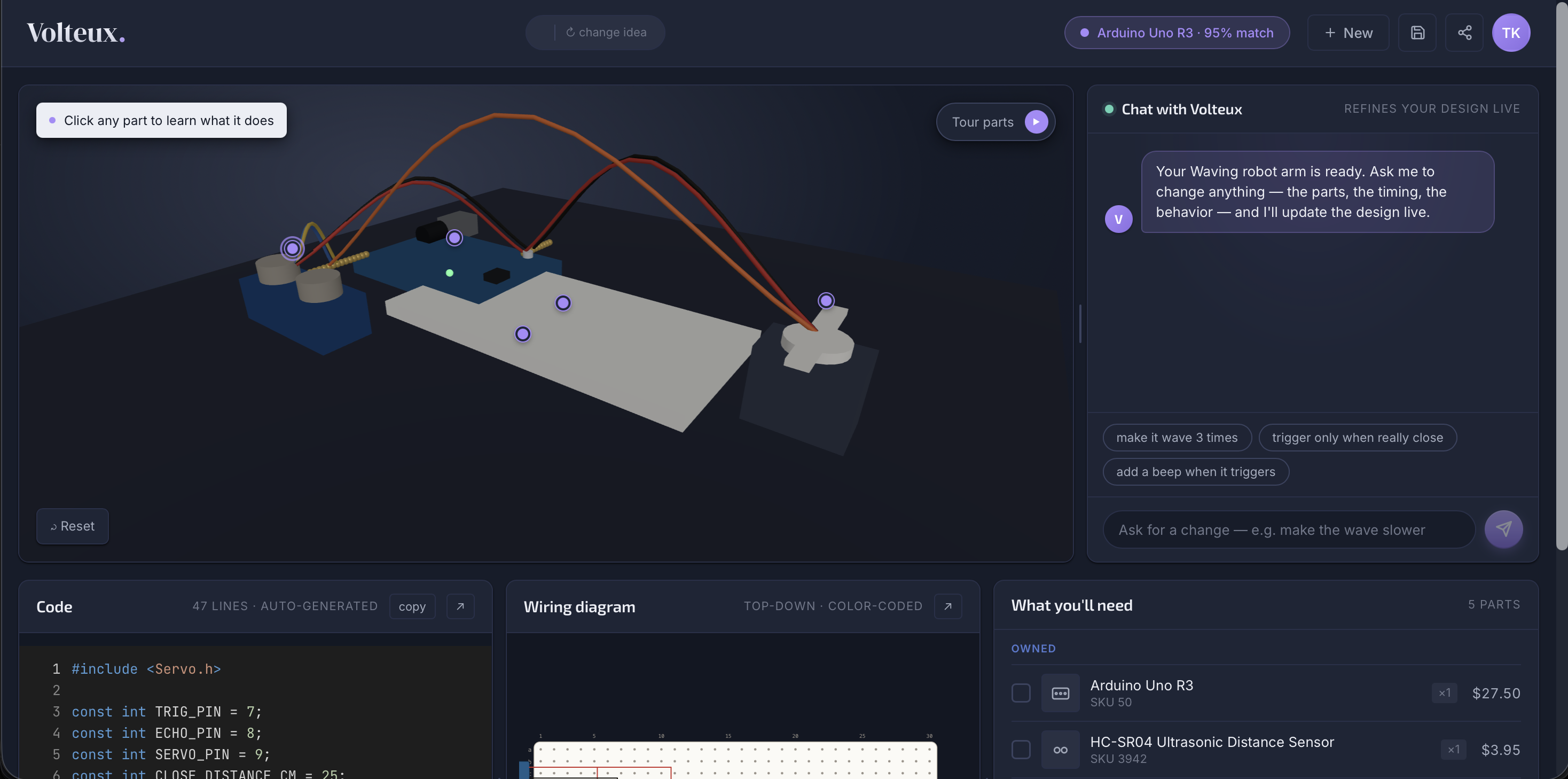Click the share icon in header
Screen dimensions: 1568x779
tap(1464, 33)
